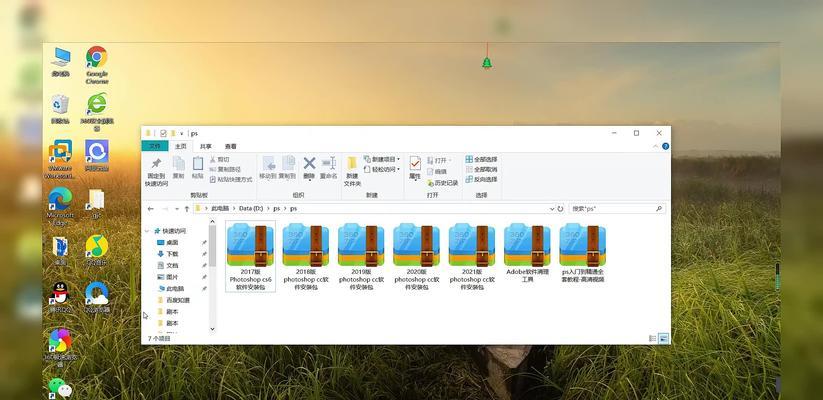Click Edit (编辑) in Open group

[437, 171]
